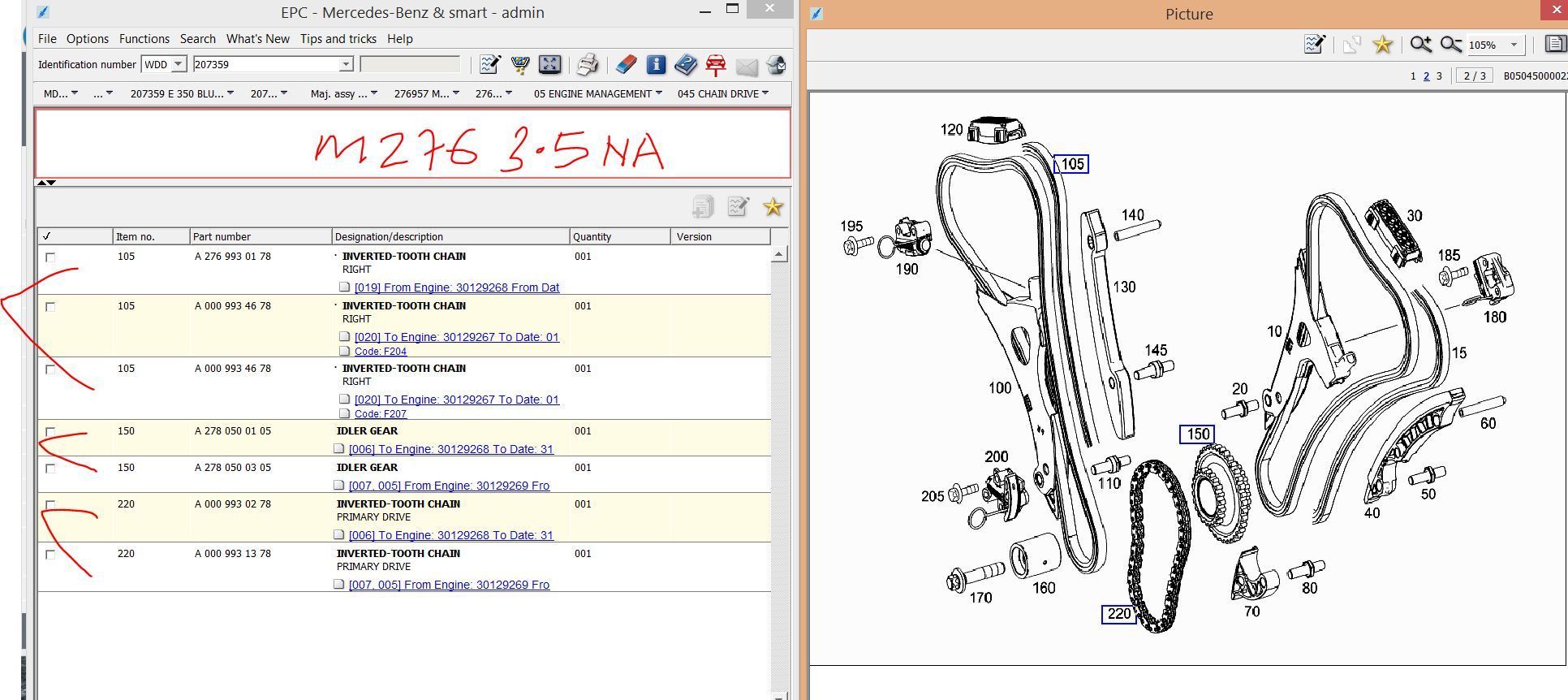Click the eraser icon to clear input

pyautogui.click(x=626, y=65)
